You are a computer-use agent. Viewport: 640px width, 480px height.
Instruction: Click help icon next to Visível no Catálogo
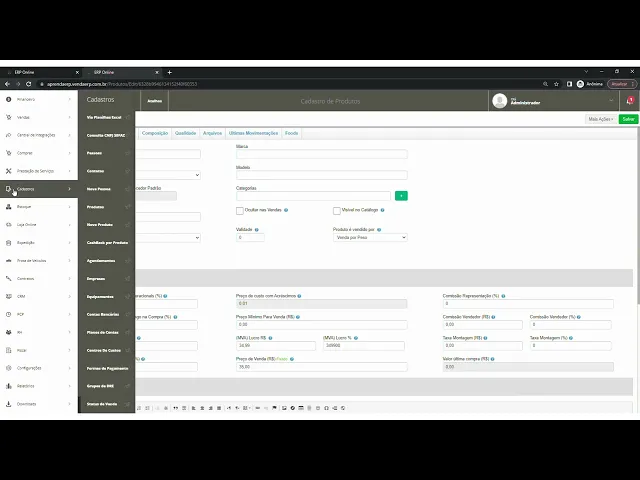tap(382, 210)
